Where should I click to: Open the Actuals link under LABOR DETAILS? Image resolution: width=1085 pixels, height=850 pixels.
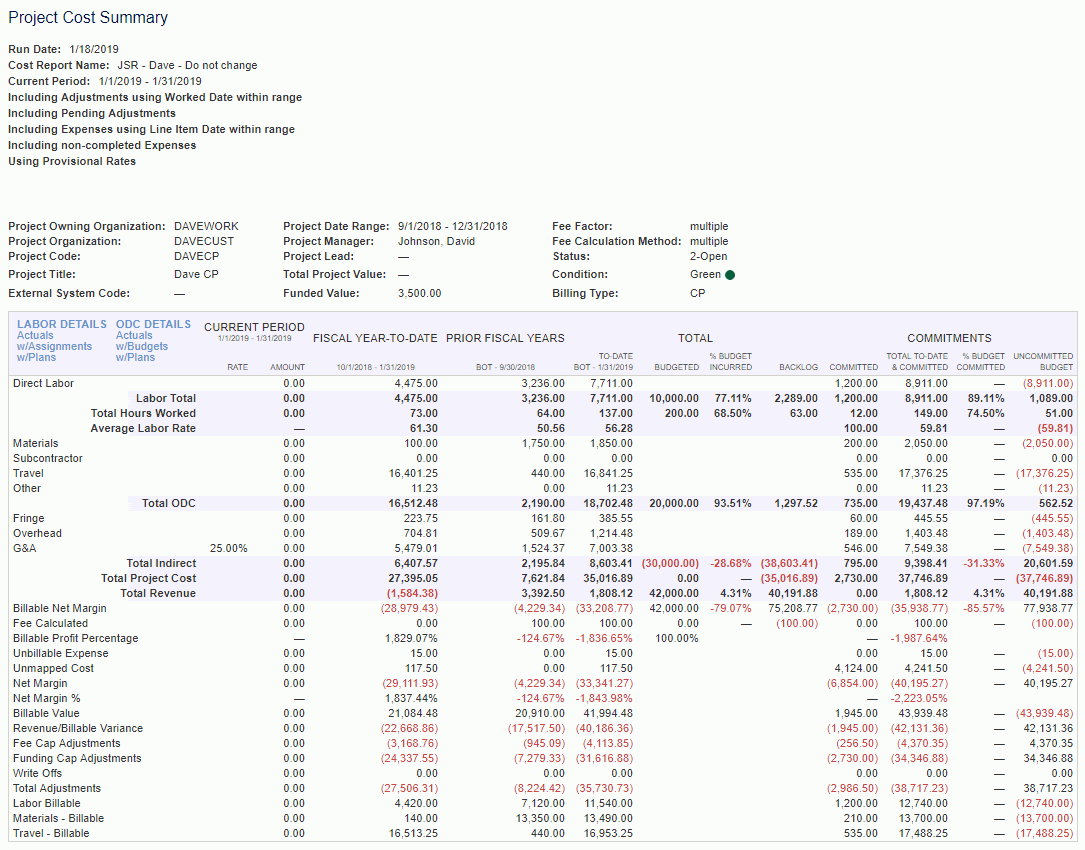pos(36,335)
